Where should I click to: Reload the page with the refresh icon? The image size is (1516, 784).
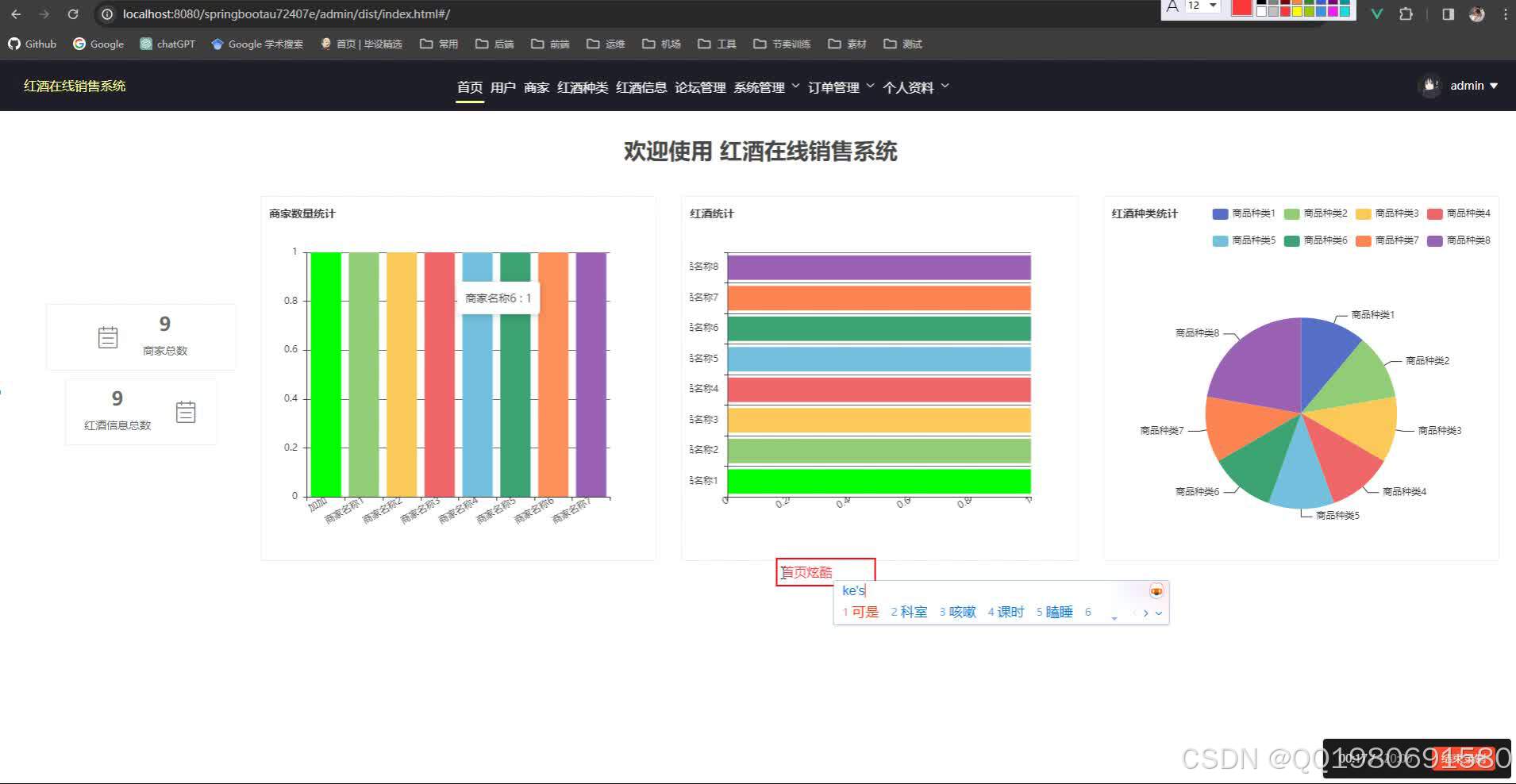73,14
